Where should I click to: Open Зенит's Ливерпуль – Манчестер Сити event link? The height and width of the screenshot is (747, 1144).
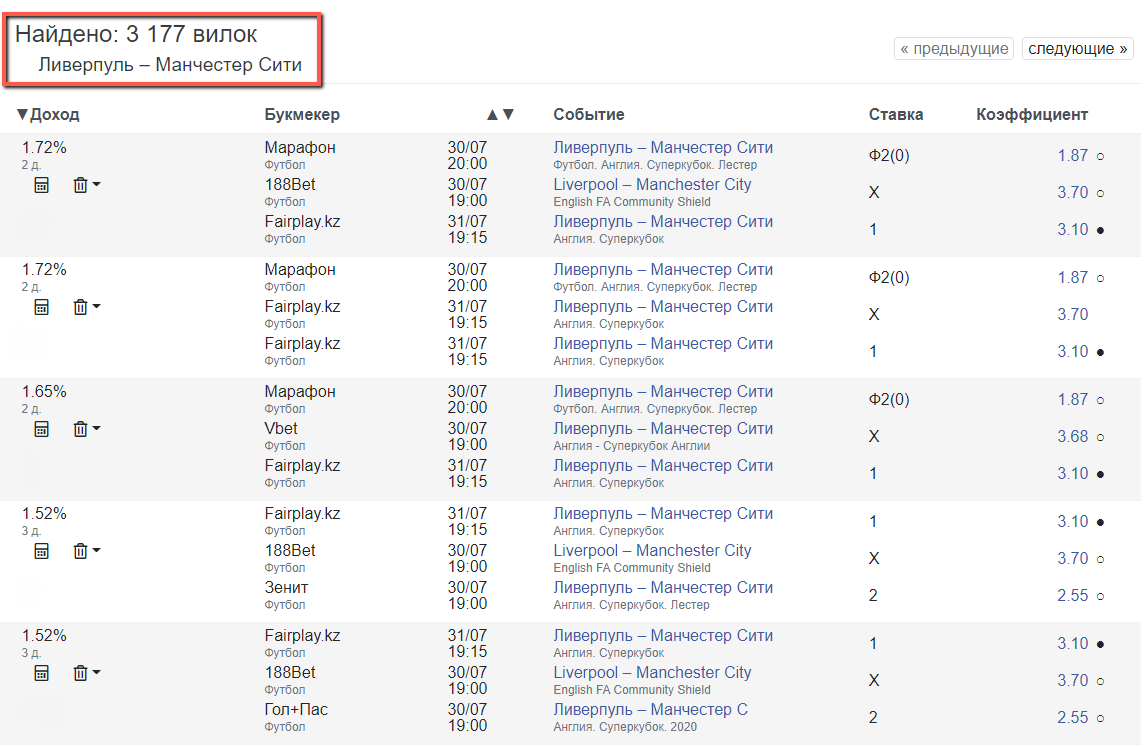pos(663,588)
